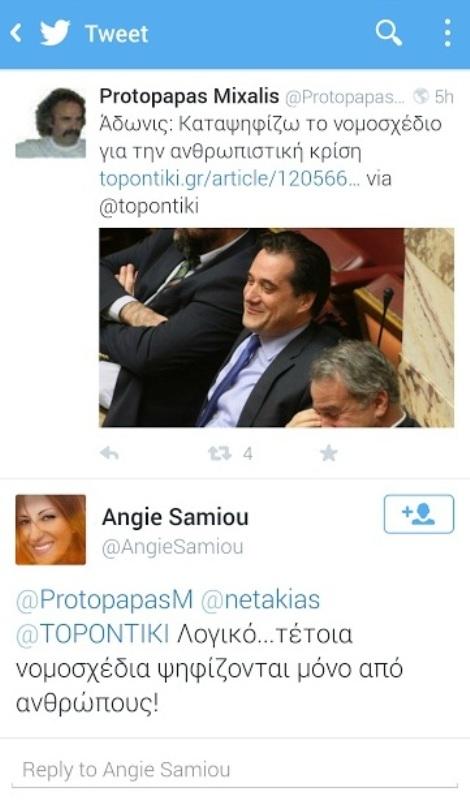The image size is (470, 800).
Task: Click the @ProtopapasM mention in reply
Action: [105, 600]
